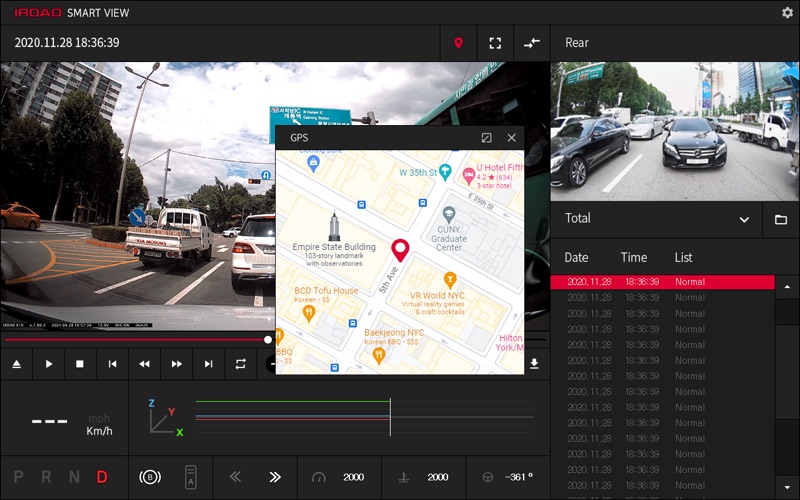Close the GPS popup window
800x500 pixels.
[x=511, y=138]
